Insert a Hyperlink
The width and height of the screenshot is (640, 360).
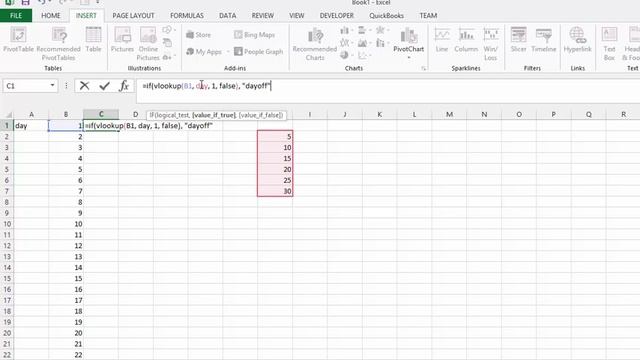coord(578,40)
